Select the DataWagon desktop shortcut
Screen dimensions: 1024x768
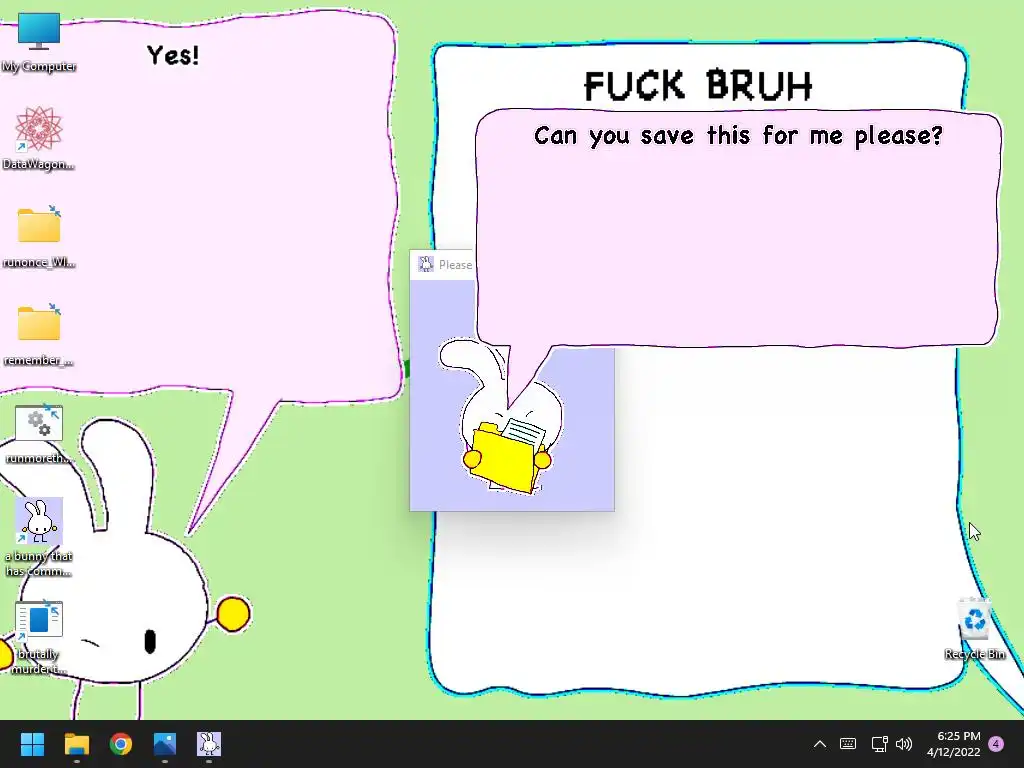tap(39, 138)
